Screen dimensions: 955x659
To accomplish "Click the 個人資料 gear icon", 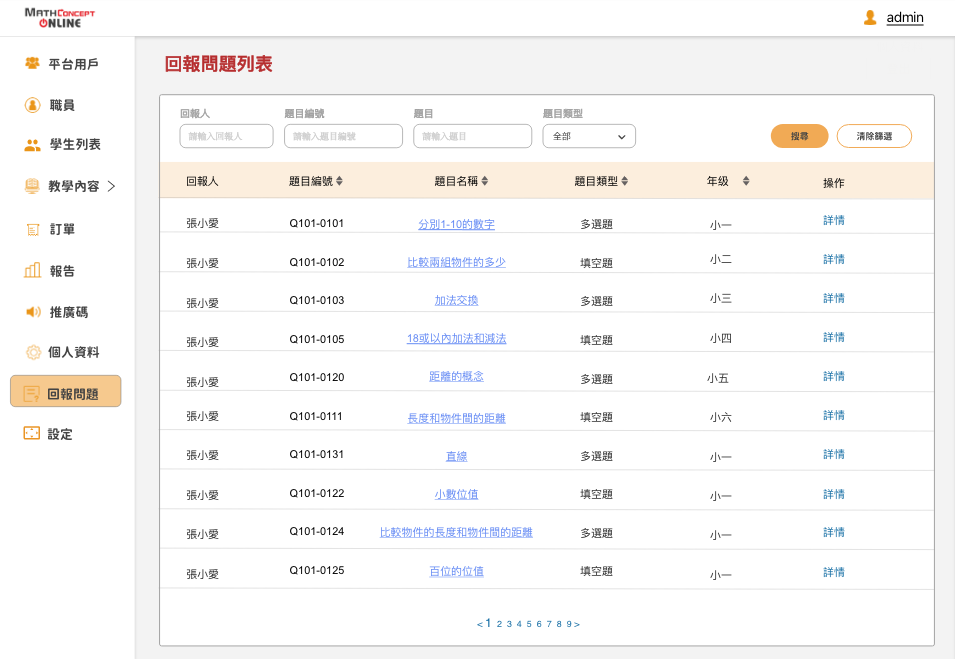I will tap(33, 352).
